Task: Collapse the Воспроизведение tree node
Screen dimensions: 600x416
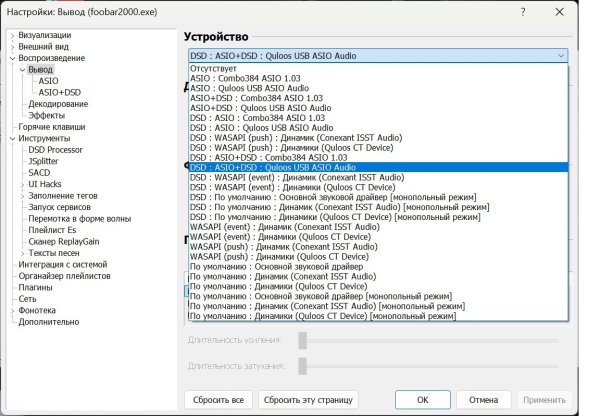Action: point(13,59)
